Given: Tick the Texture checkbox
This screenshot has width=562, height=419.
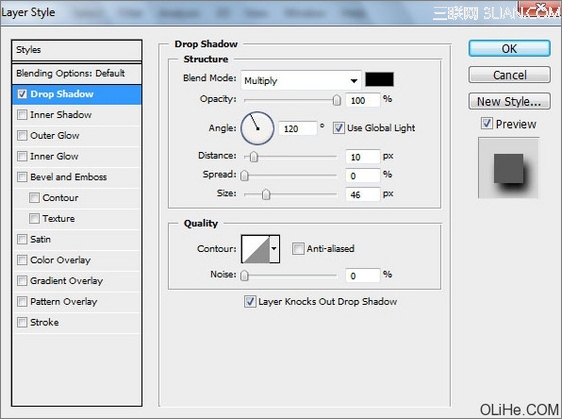Looking at the screenshot, I should click(x=34, y=218).
